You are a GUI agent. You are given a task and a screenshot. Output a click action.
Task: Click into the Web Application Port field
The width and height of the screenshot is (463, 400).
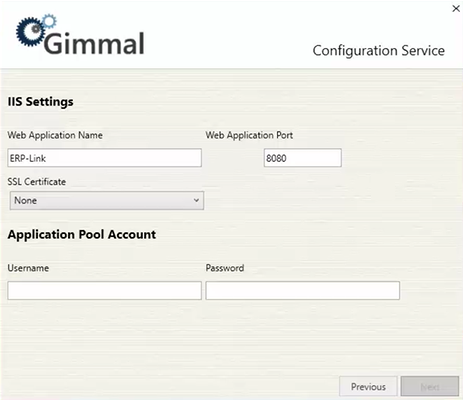click(x=303, y=158)
